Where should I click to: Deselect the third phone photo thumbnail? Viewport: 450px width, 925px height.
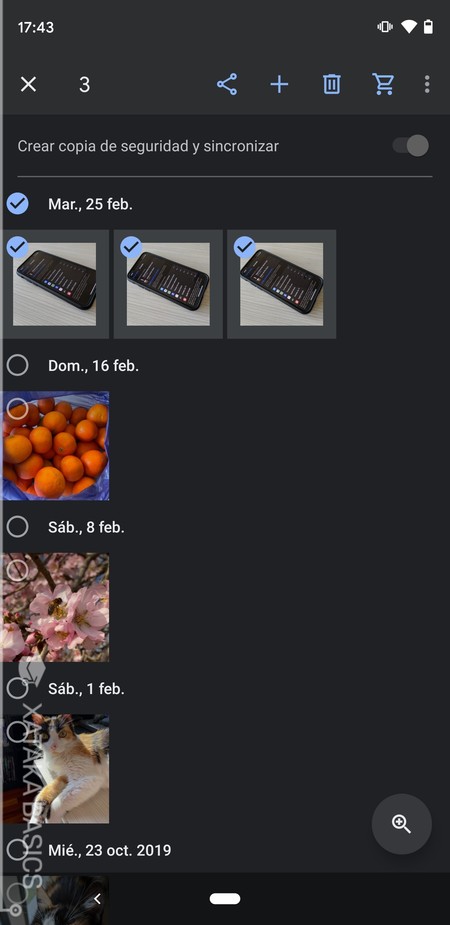click(281, 284)
